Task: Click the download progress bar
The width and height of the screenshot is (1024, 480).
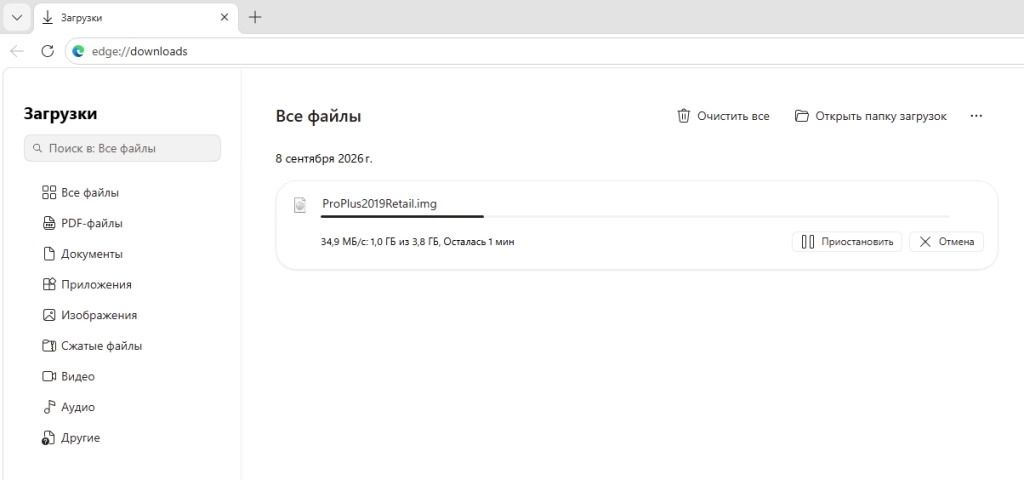Action: (x=635, y=216)
